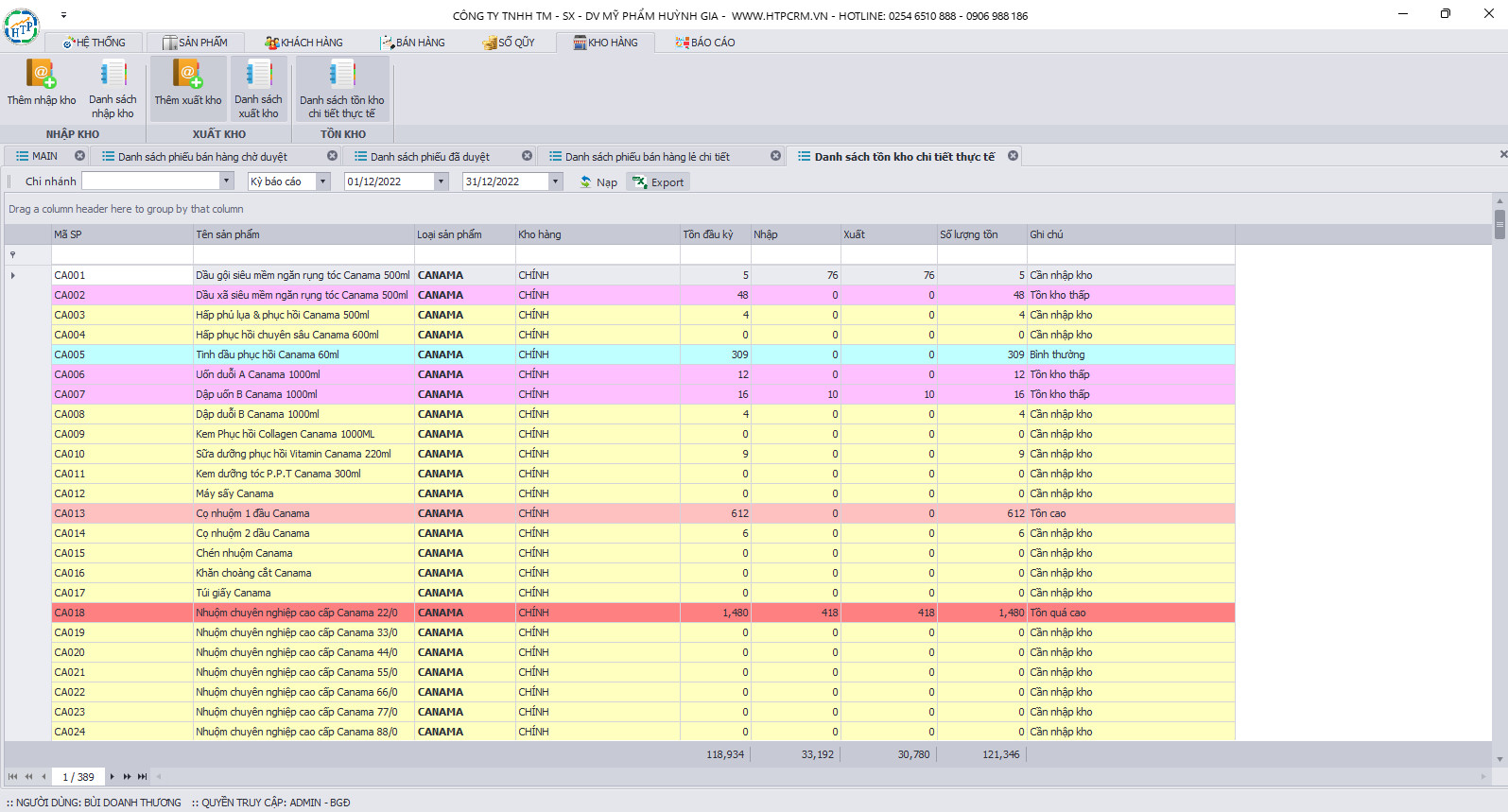Open Danh sách xuất kho
Screen dimensions: 1508x812
pos(258,89)
